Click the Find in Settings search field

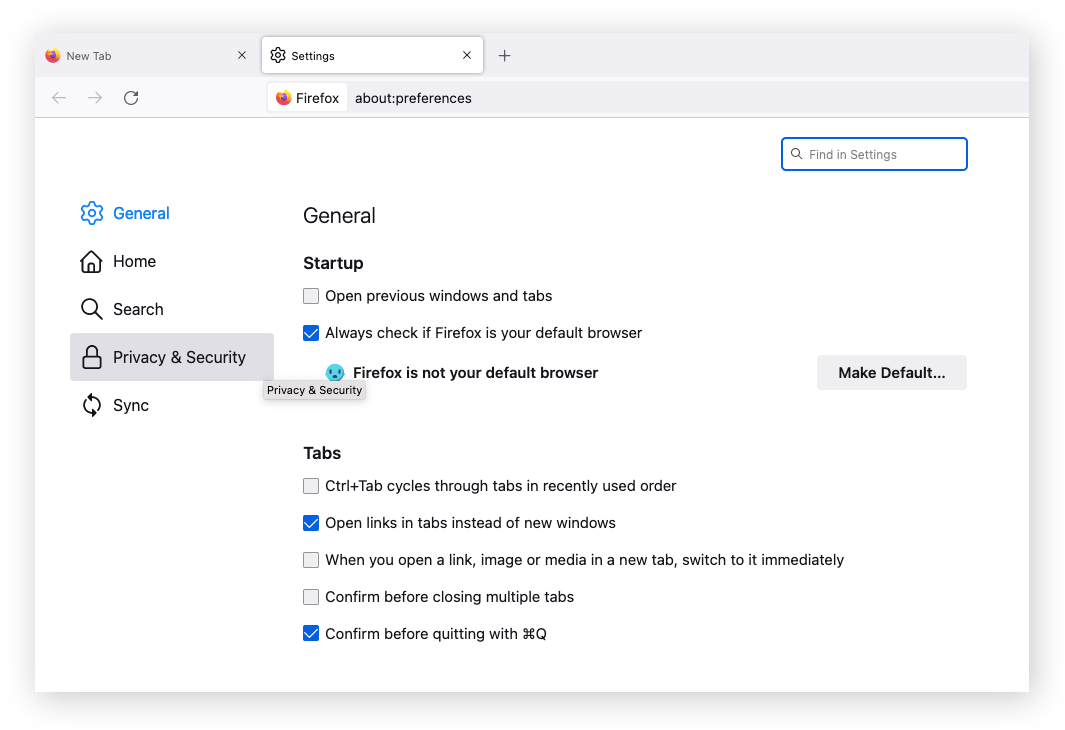click(874, 154)
